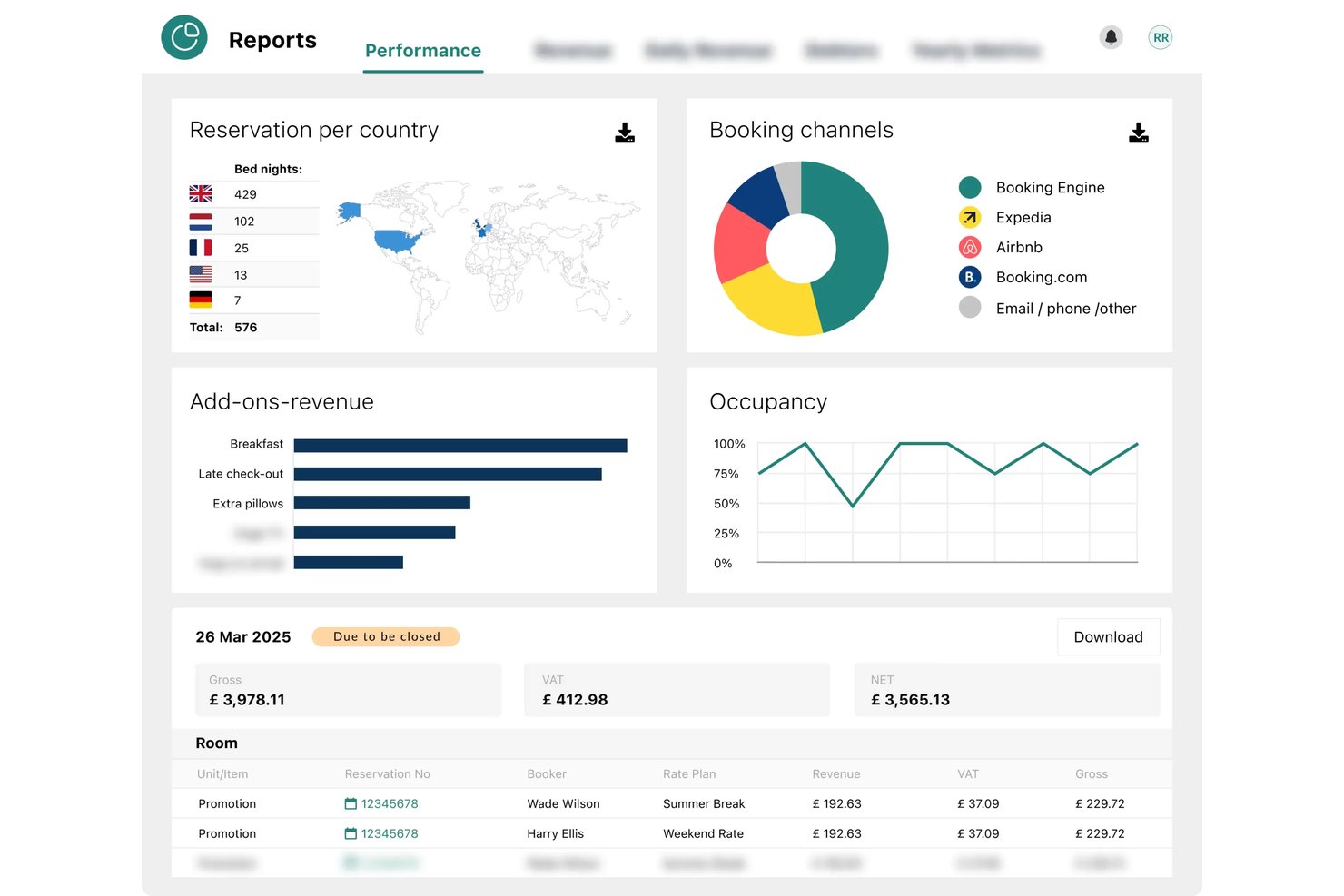Viewport: 1344px width, 896px height.
Task: Download the Booking channels report
Action: pos(1139,133)
